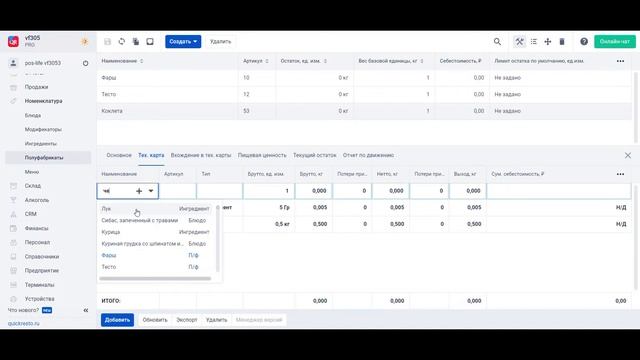640x360 pixels.
Task: Open Меню in the sidebar
Action: pos(31,172)
